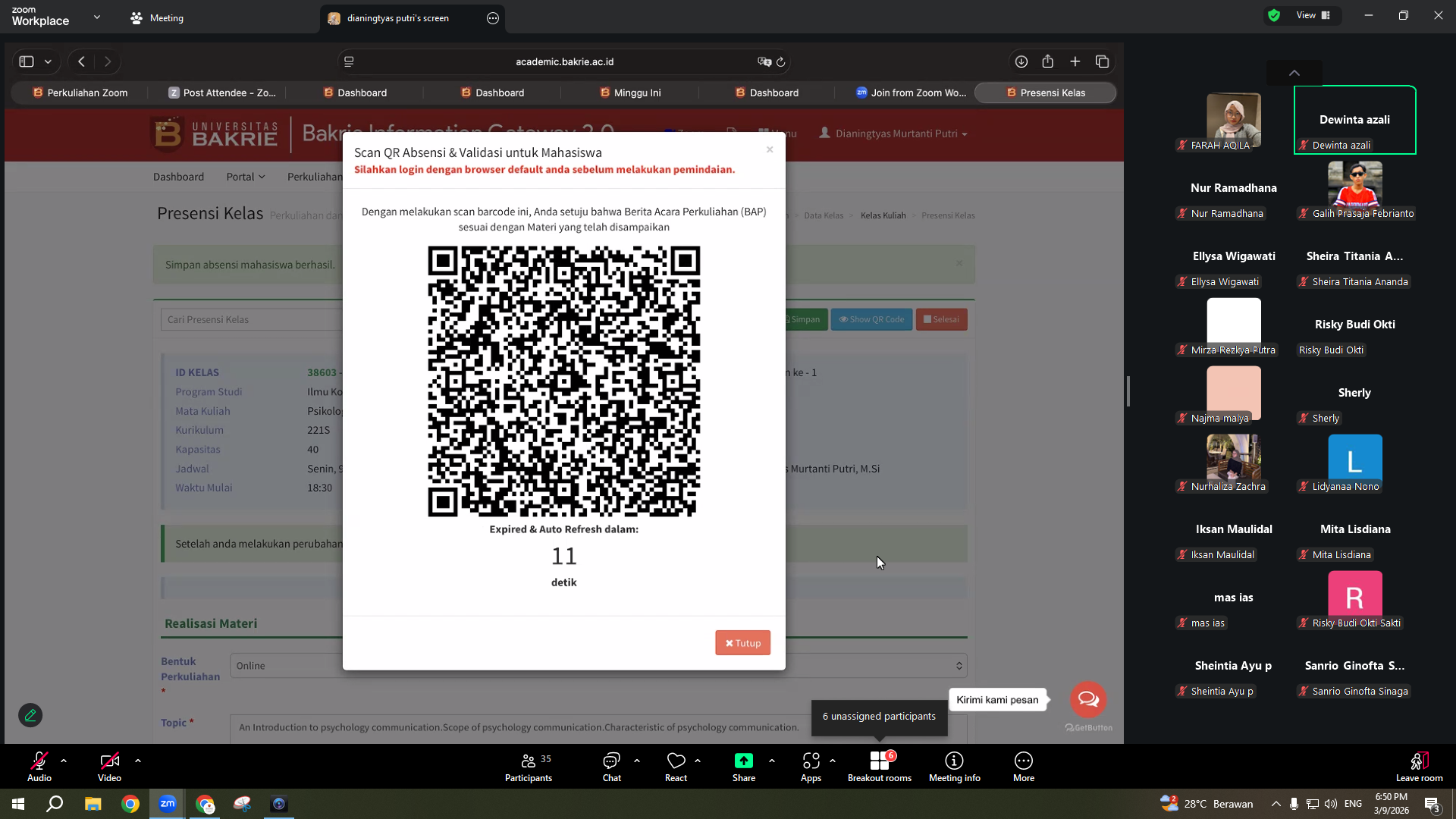Screen dimensions: 1456x819
Task: Open the Apps icon in toolbar
Action: (811, 761)
